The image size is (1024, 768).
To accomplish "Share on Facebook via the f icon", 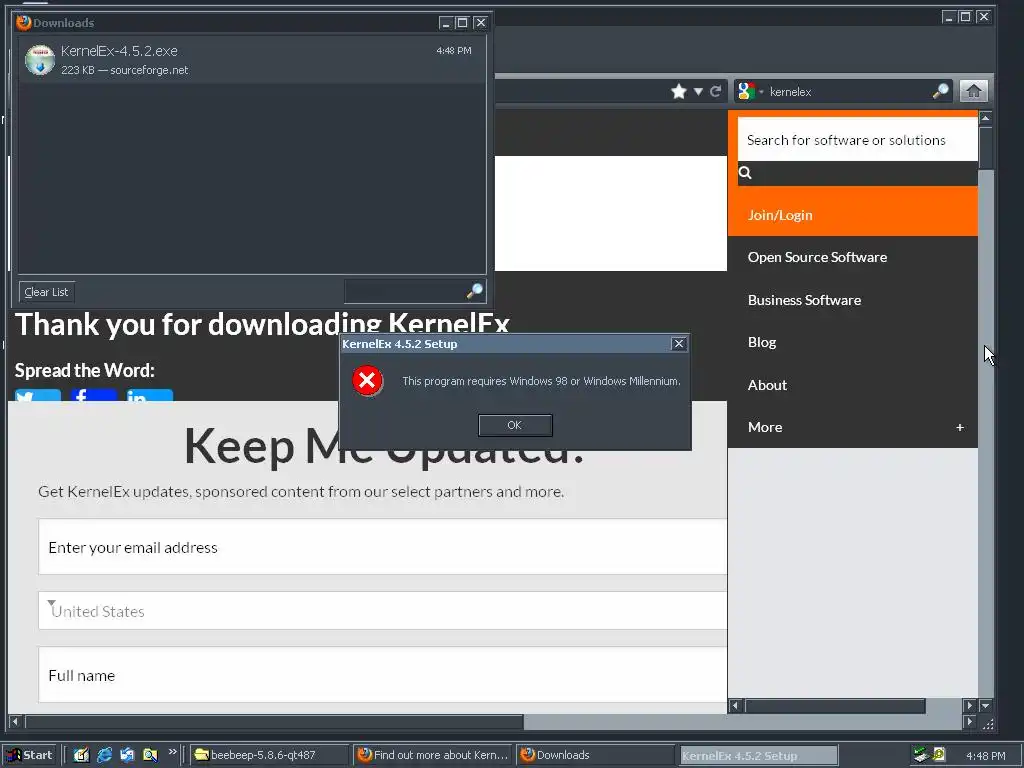I will click(94, 395).
